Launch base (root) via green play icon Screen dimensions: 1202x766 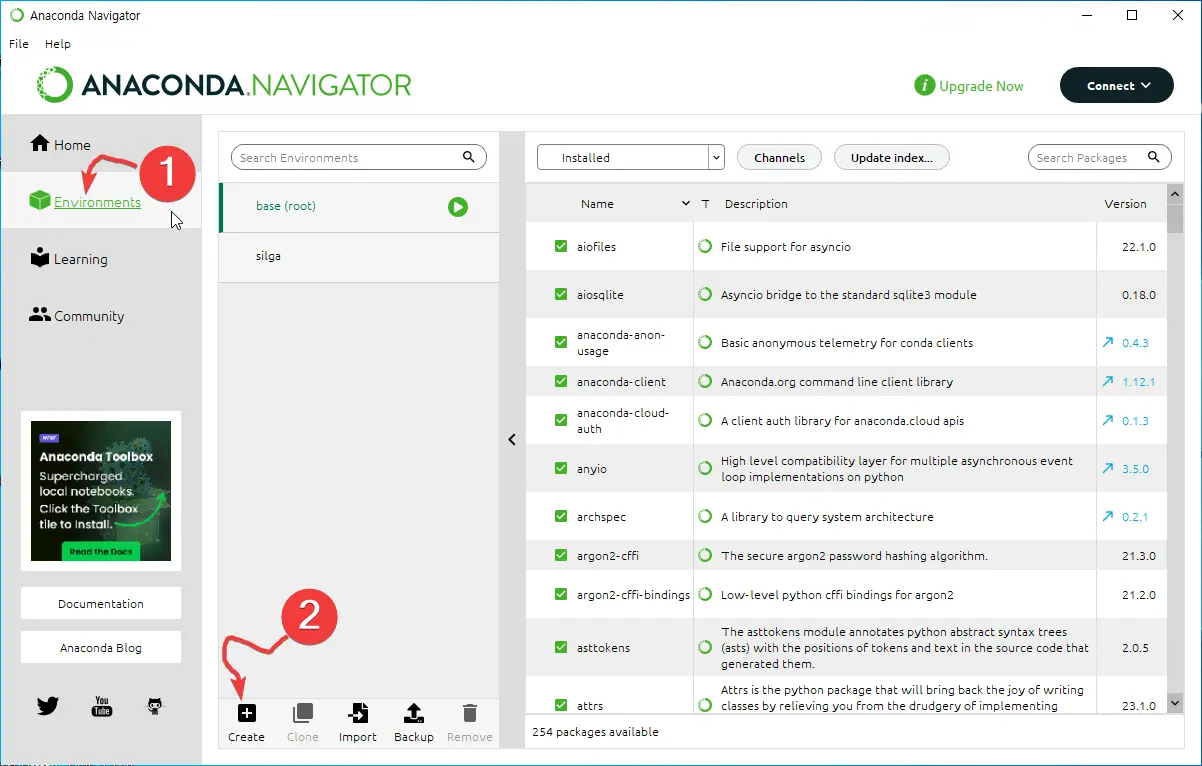pyautogui.click(x=458, y=207)
